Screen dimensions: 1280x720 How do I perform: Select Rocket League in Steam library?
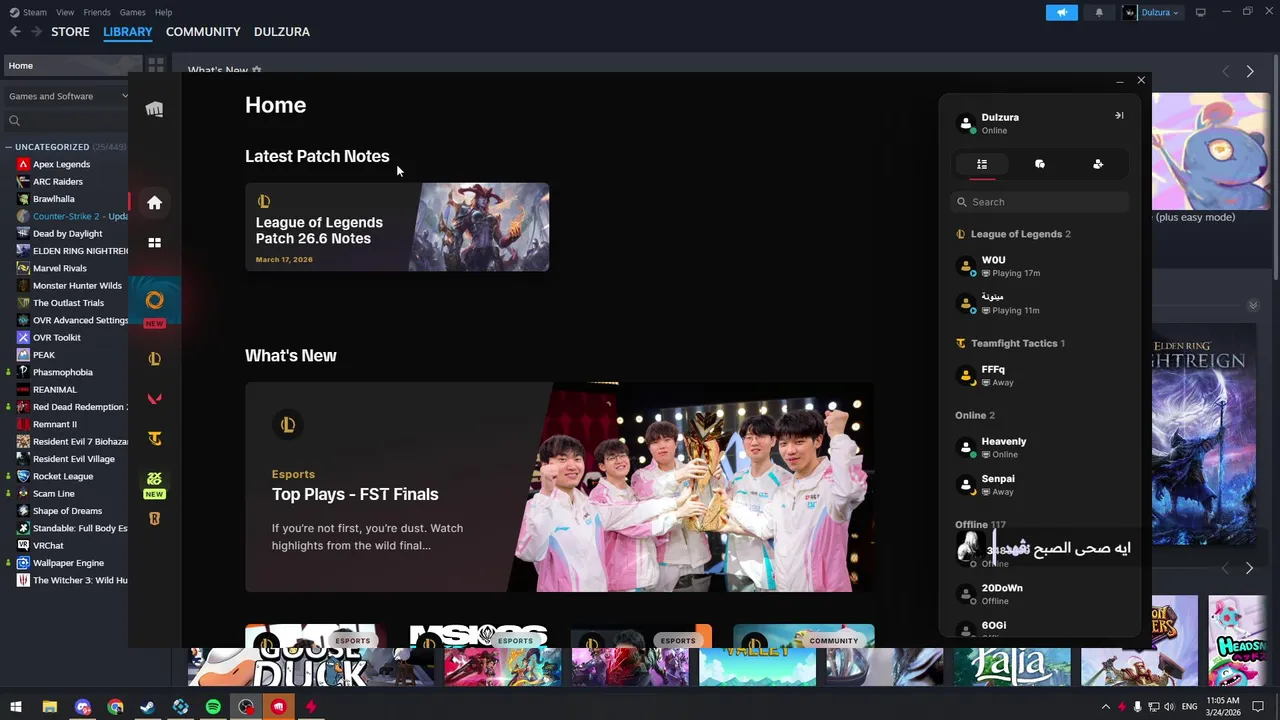click(62, 476)
